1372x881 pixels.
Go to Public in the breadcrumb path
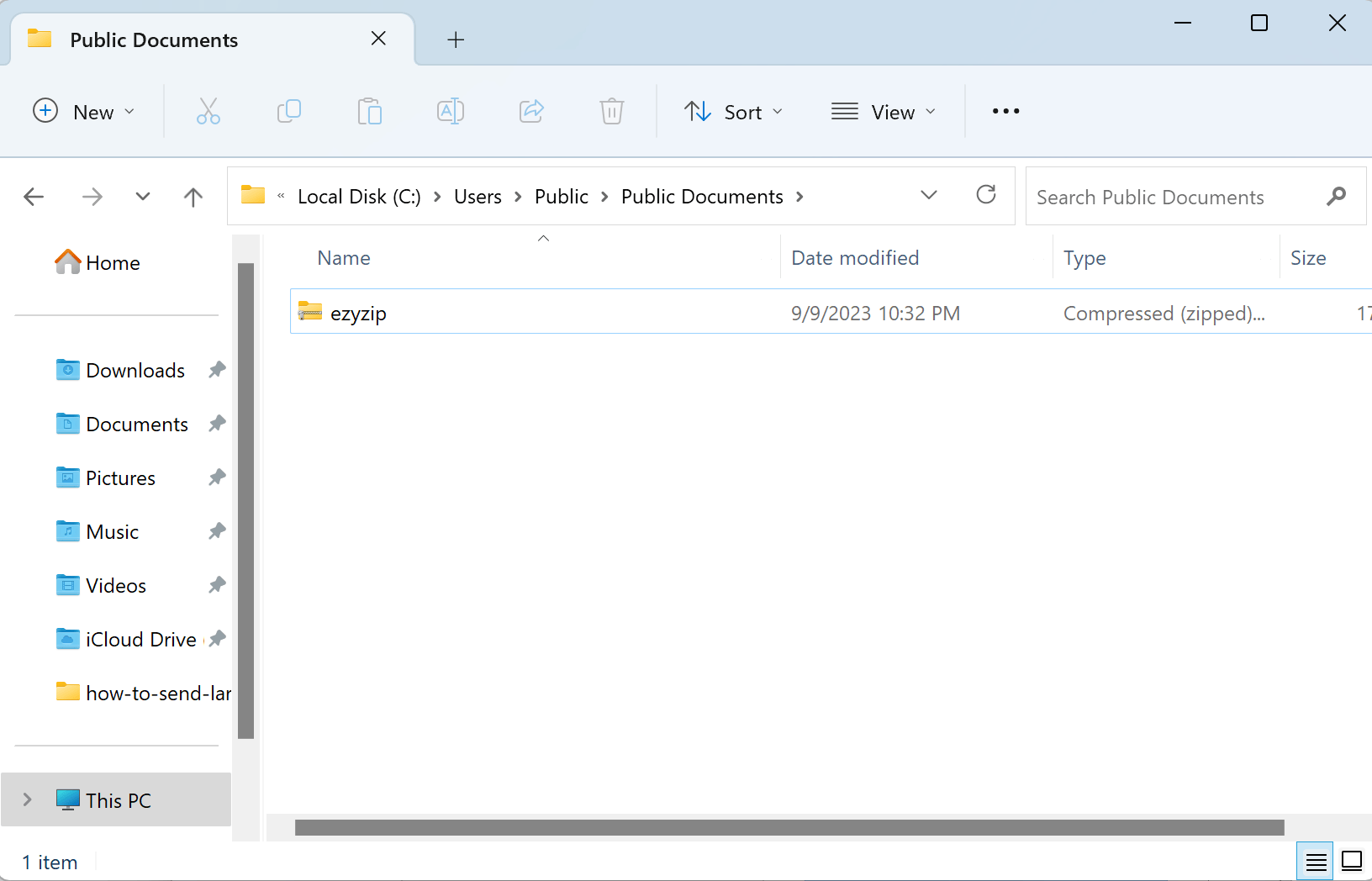point(561,196)
